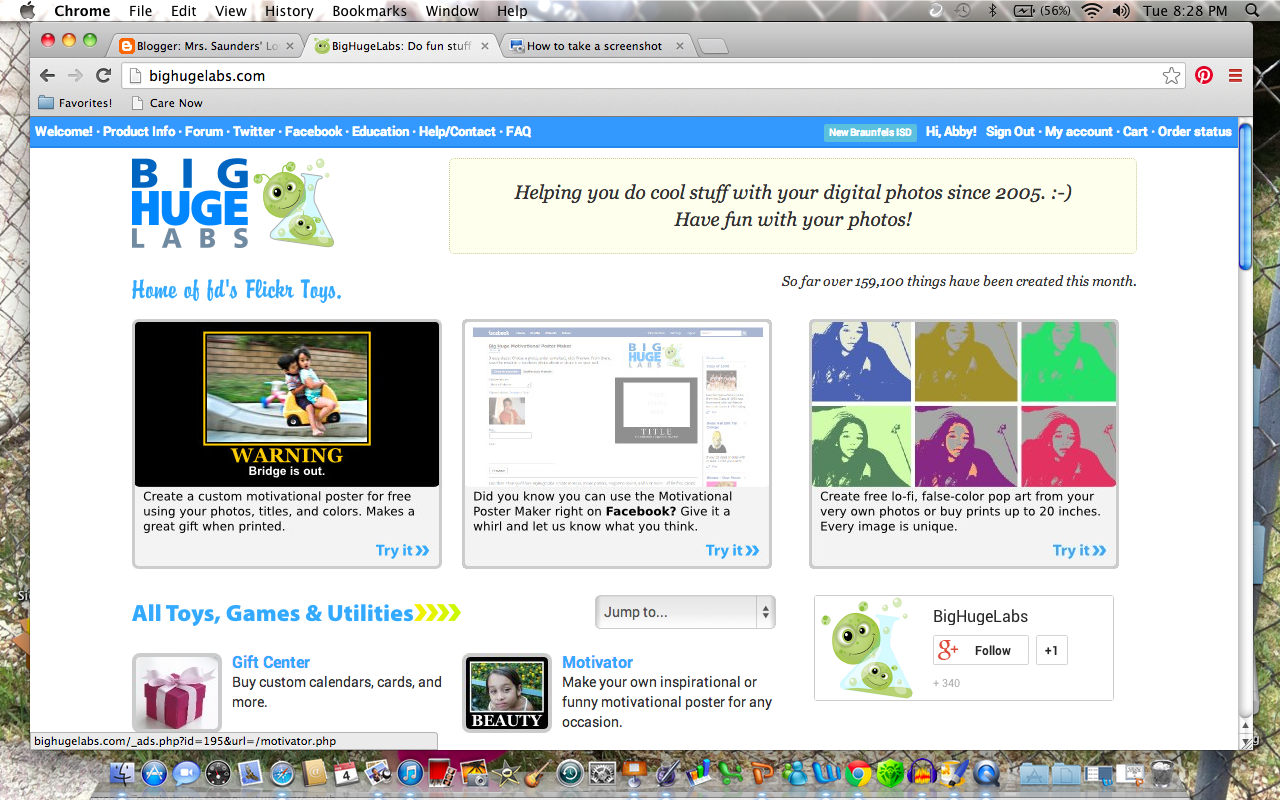
Task: Click the Chrome forward arrow
Action: coord(74,76)
